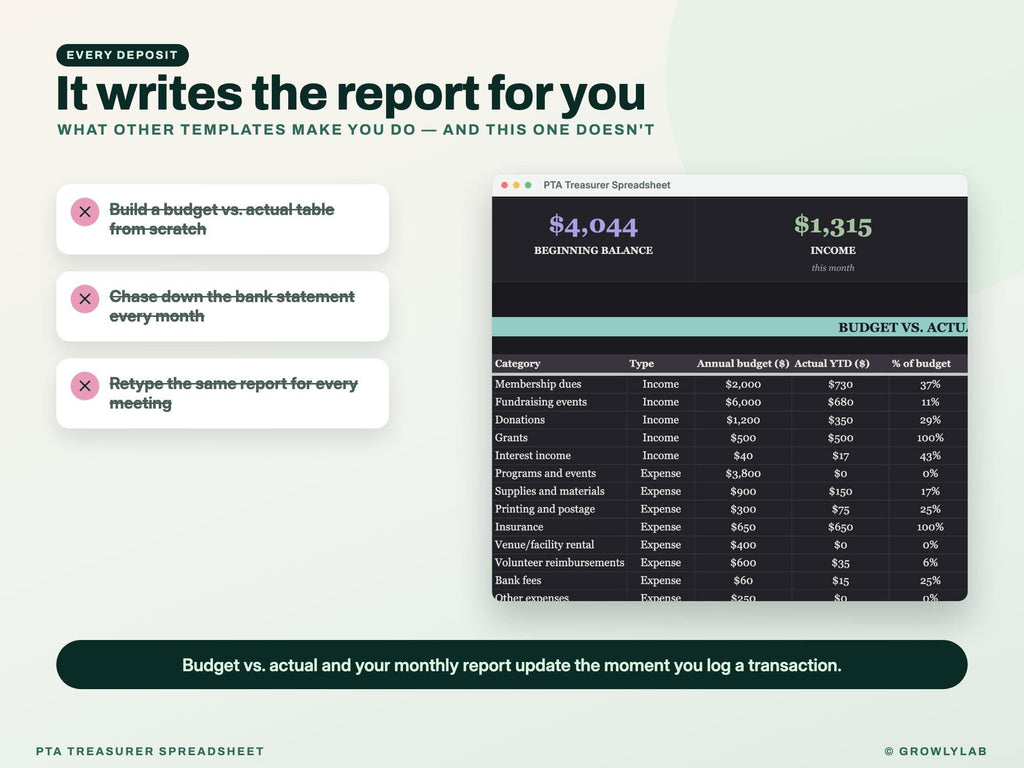This screenshot has width=1024, height=768.
Task: Select the 'Build a budget vs. actual table from scratch' card text
Action: point(222,219)
